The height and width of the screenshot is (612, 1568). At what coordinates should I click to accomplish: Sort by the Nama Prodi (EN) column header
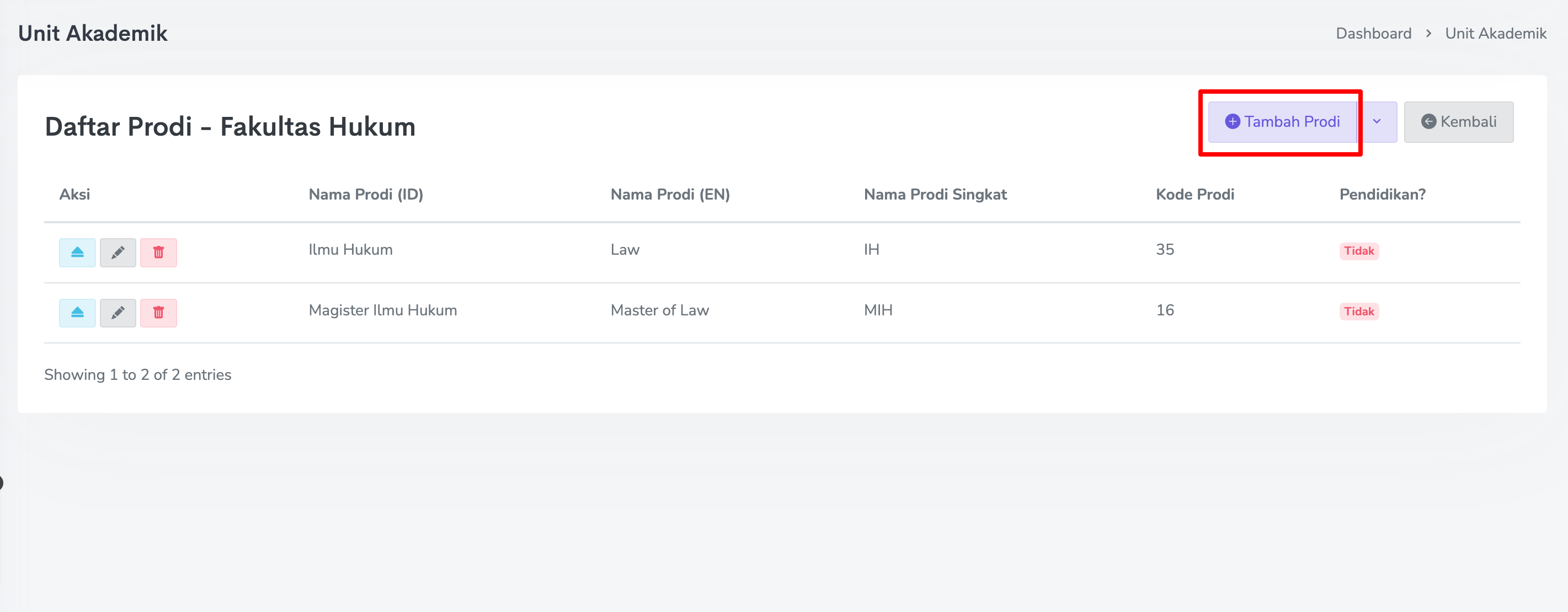[x=670, y=195]
